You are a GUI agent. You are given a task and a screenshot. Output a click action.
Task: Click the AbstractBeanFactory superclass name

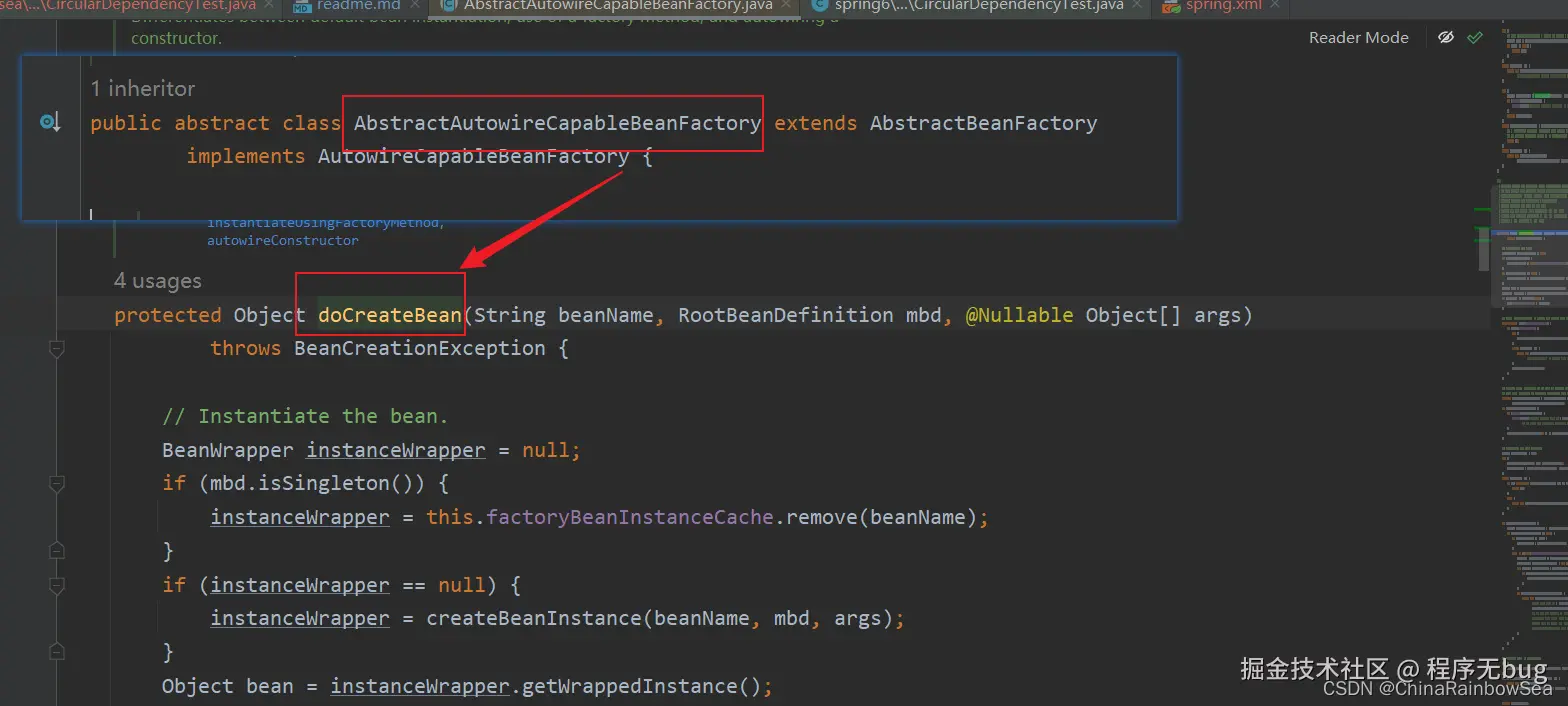[x=983, y=123]
